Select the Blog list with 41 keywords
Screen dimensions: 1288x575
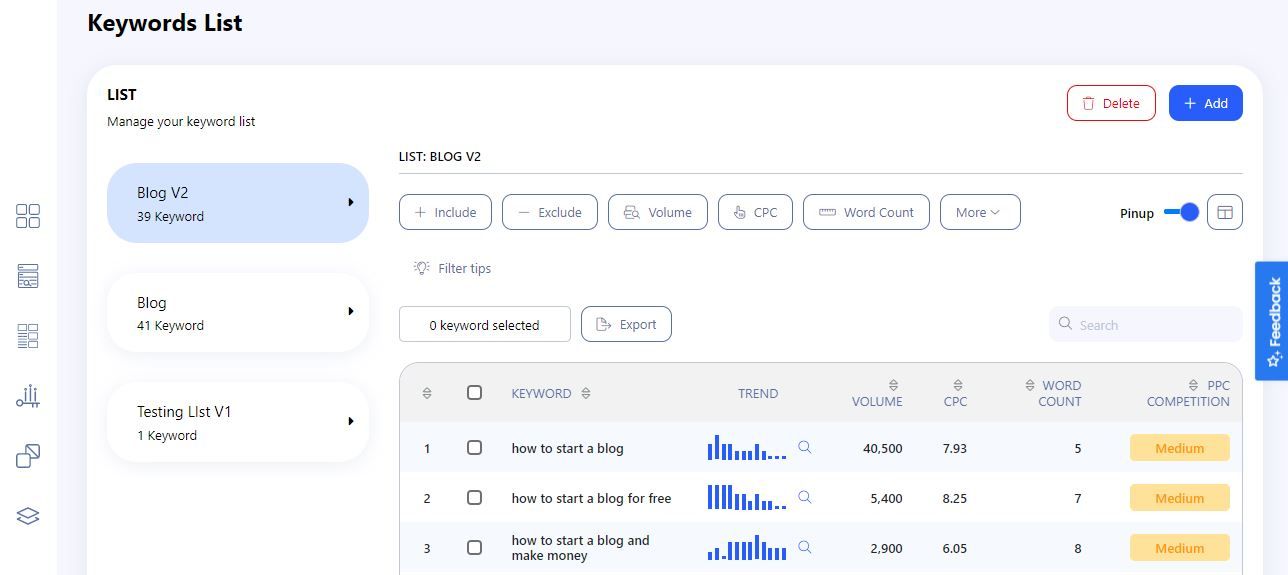[238, 312]
